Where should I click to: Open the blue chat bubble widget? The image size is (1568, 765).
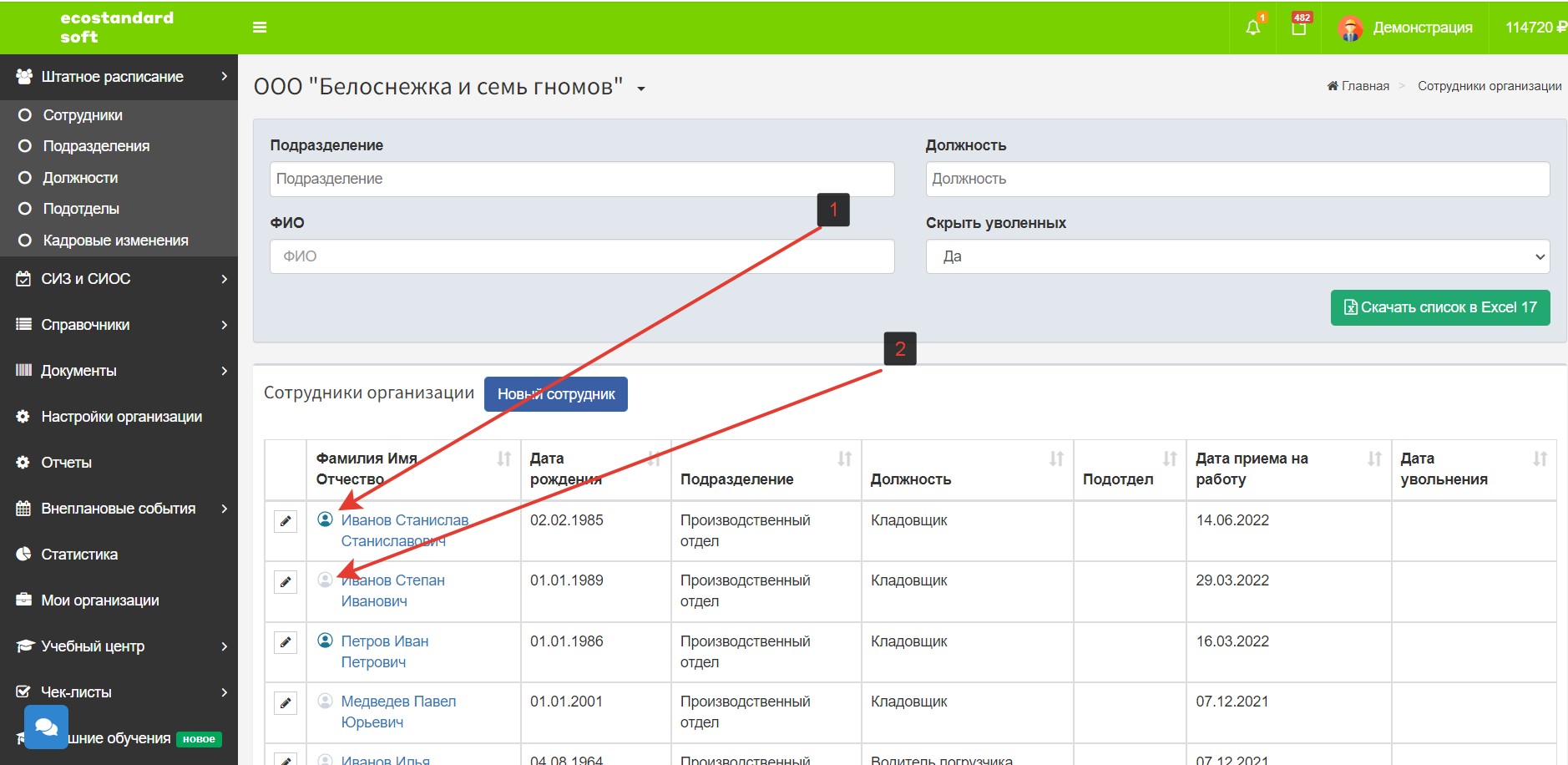click(46, 727)
